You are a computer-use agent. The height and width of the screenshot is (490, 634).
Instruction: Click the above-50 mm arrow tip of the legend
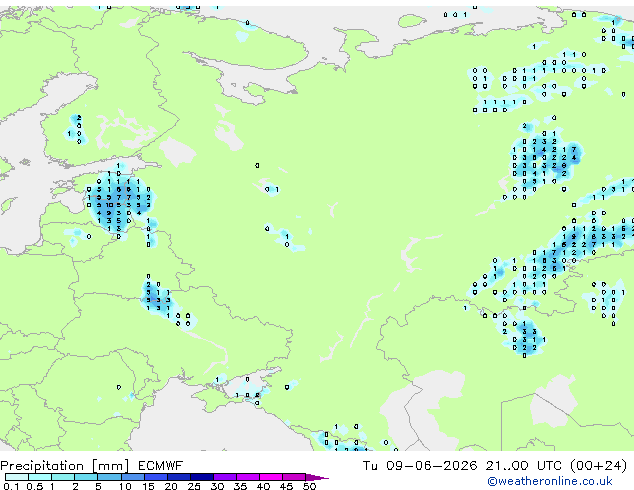tap(317, 478)
